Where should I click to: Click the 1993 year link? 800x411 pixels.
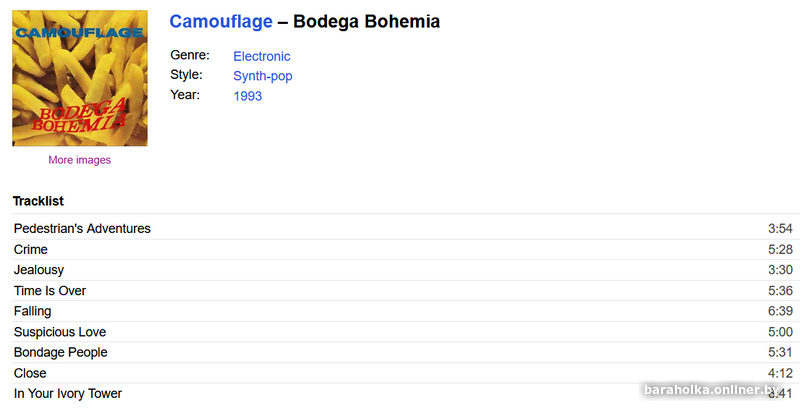248,96
